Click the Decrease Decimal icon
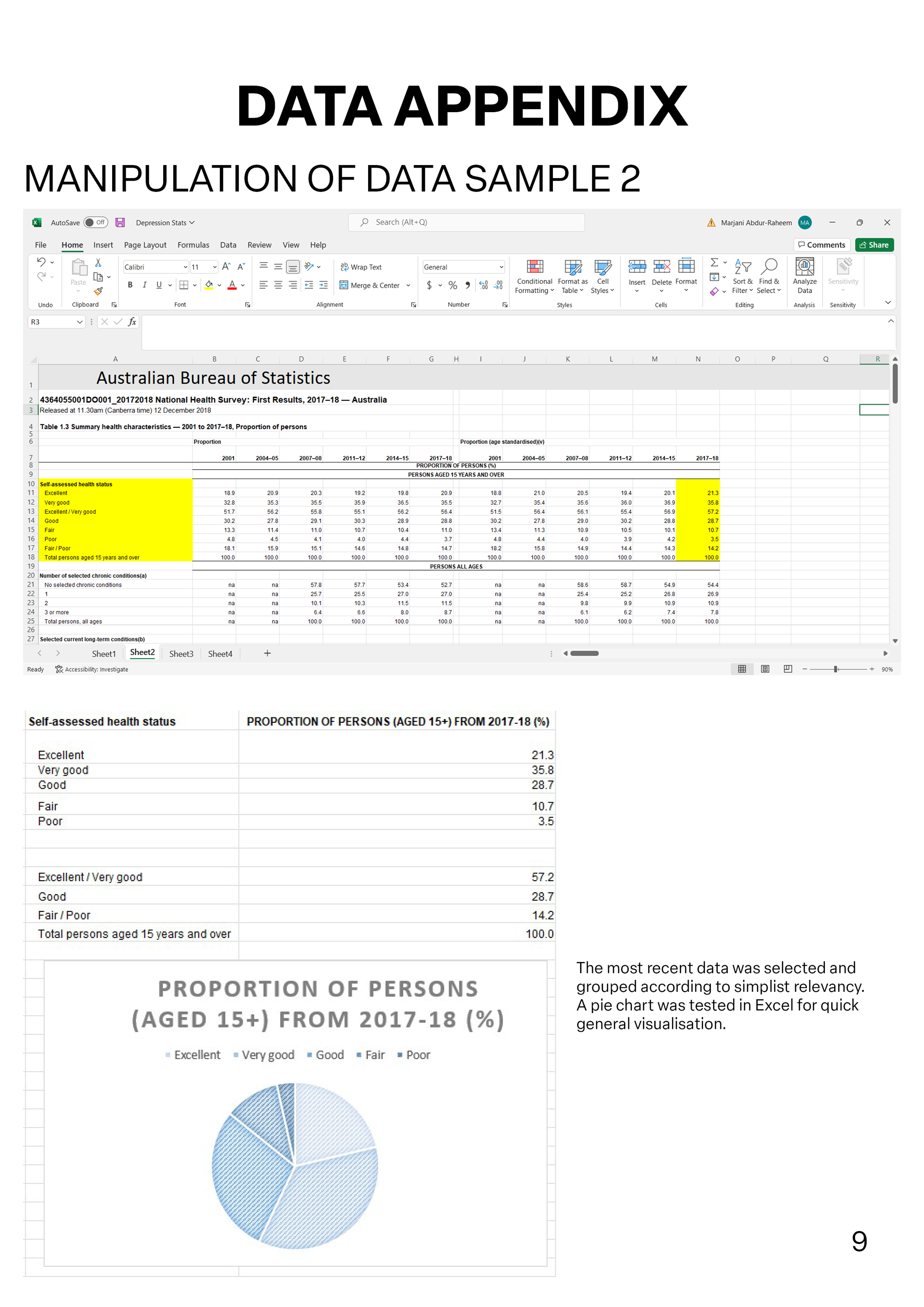The width and height of the screenshot is (924, 1307). [498, 285]
